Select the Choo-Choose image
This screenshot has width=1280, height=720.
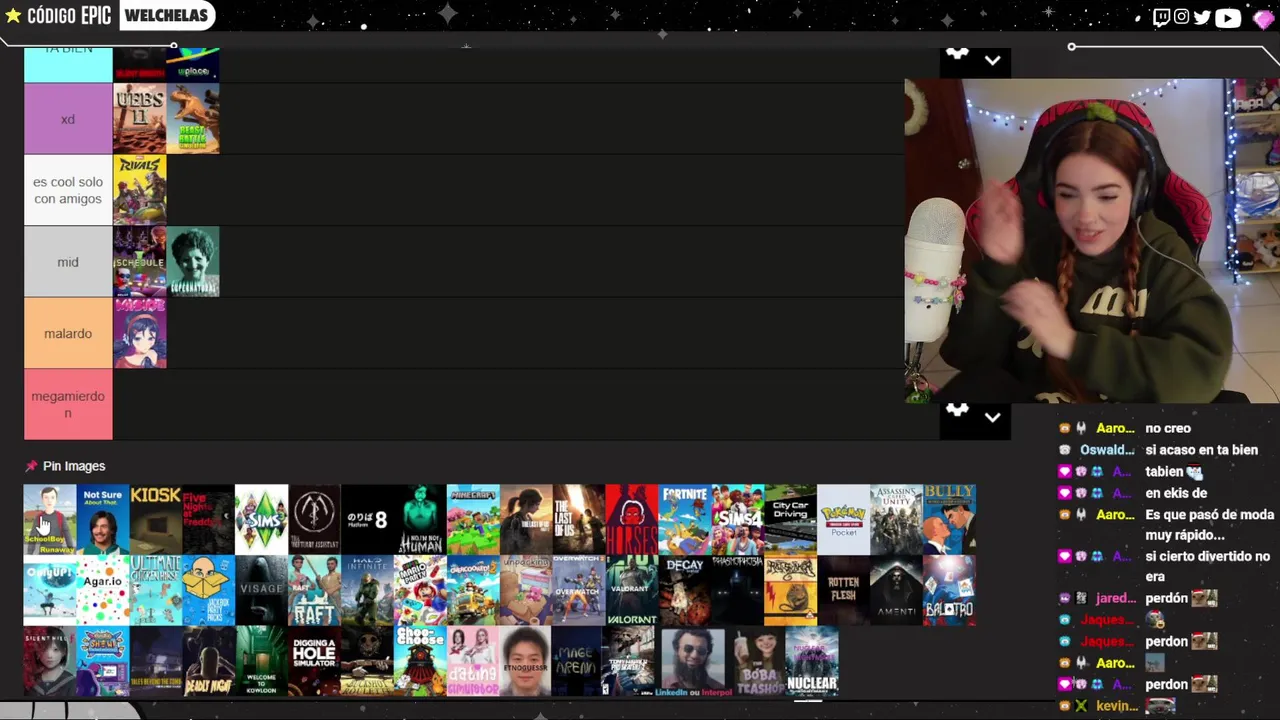point(420,661)
